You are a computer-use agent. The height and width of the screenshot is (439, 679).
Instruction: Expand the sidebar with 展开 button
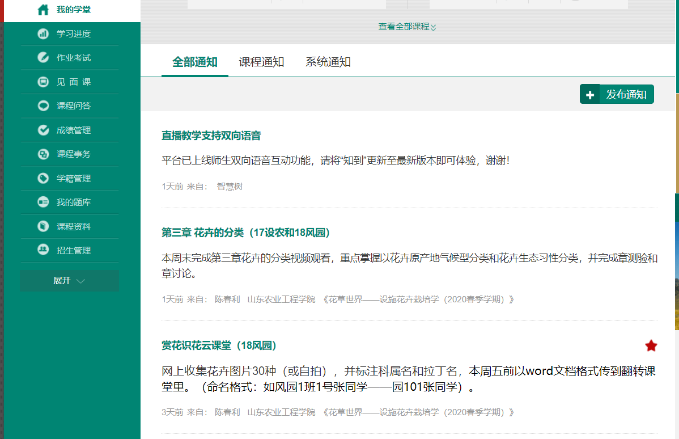(69, 281)
